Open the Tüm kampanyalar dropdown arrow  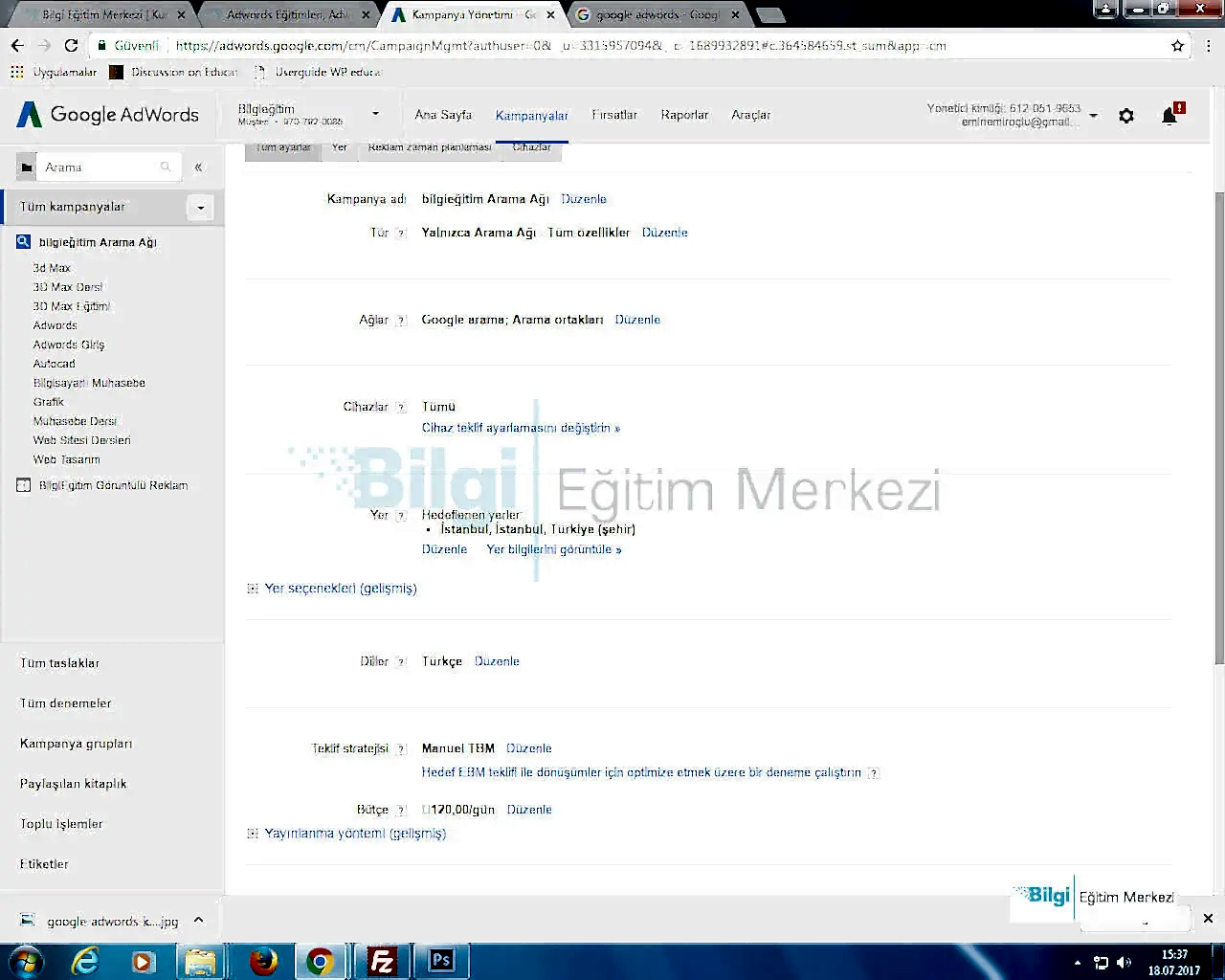tap(200, 208)
